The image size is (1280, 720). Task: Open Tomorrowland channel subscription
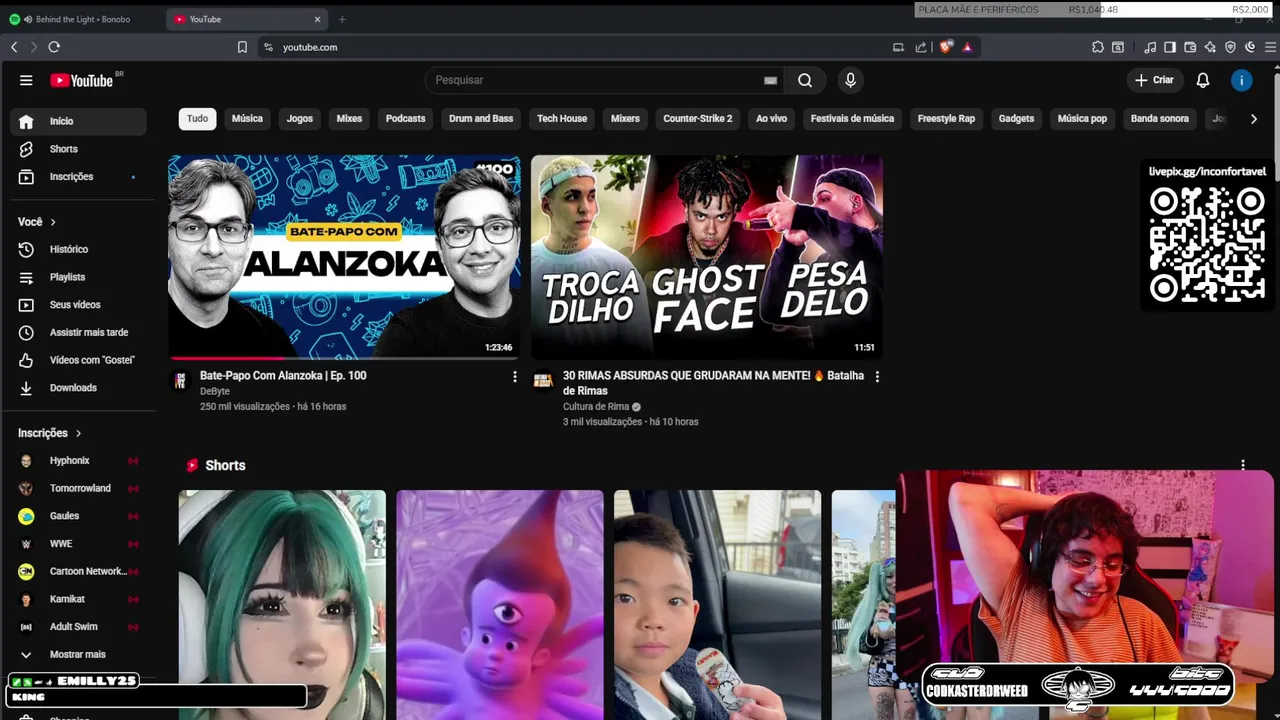pos(78,488)
